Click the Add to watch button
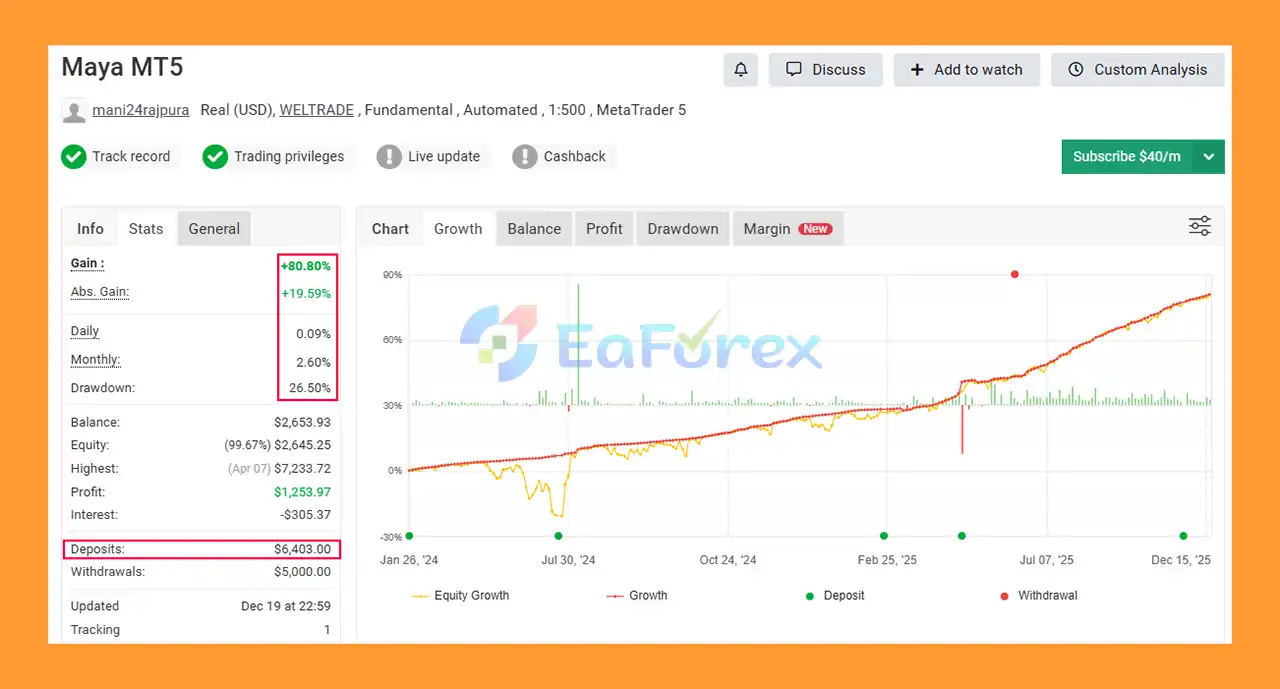This screenshot has width=1280, height=689. click(966, 70)
